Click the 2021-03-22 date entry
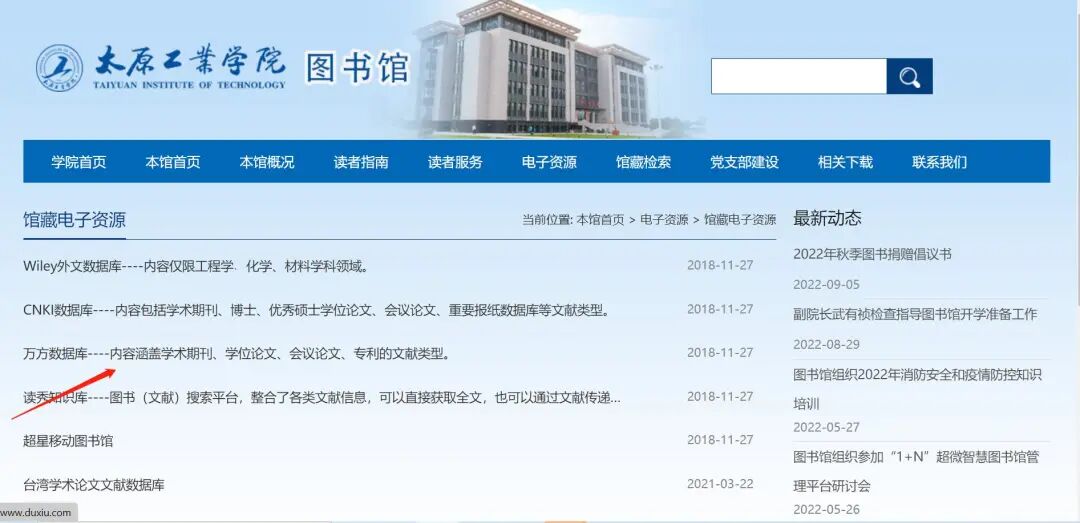1080x523 pixels. coord(720,484)
